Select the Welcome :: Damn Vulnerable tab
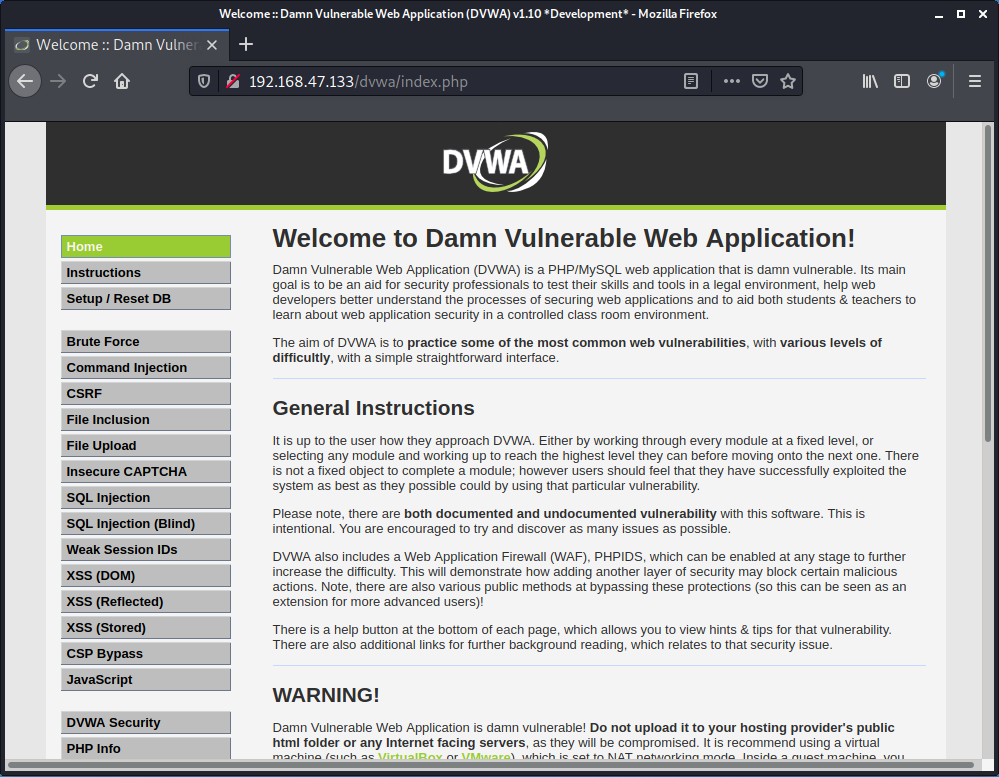Image resolution: width=999 pixels, height=777 pixels. pos(115,45)
